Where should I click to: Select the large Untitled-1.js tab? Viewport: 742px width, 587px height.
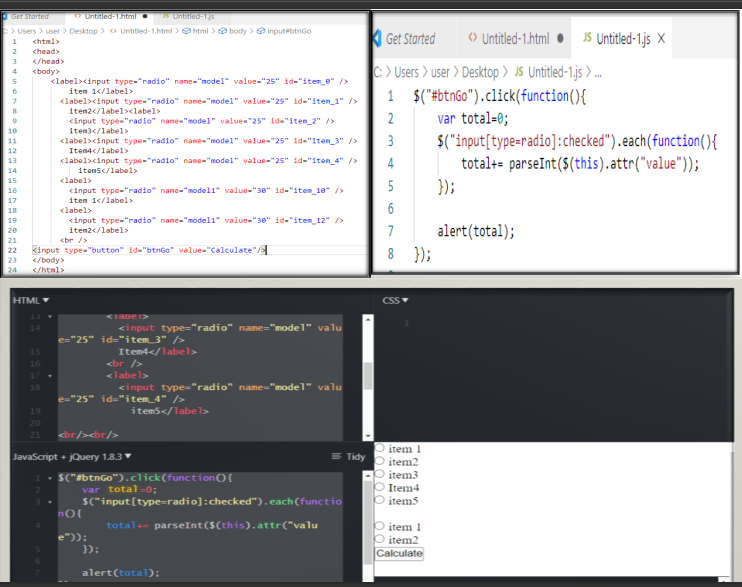[623, 39]
